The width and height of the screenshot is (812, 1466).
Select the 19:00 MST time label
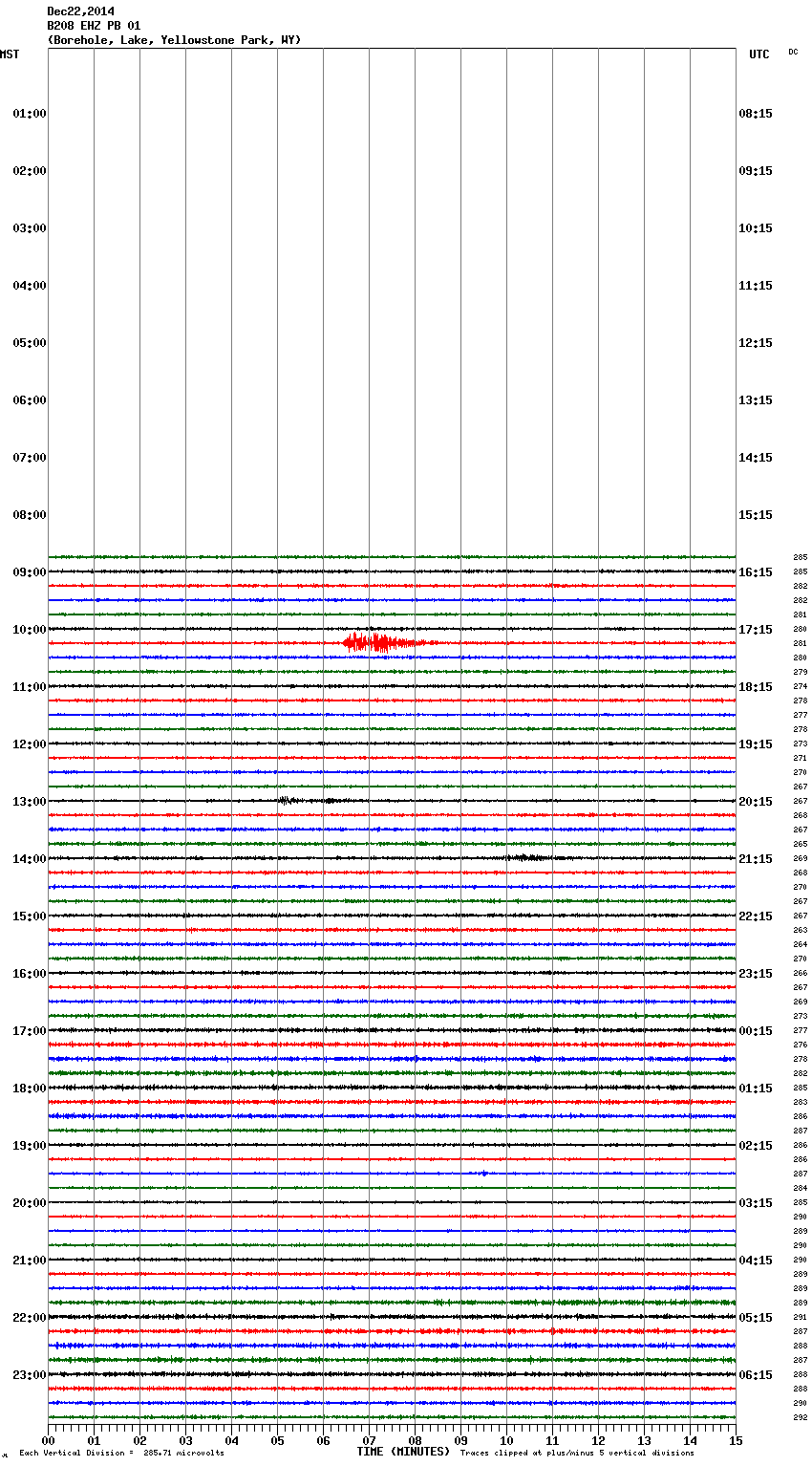(30, 1146)
